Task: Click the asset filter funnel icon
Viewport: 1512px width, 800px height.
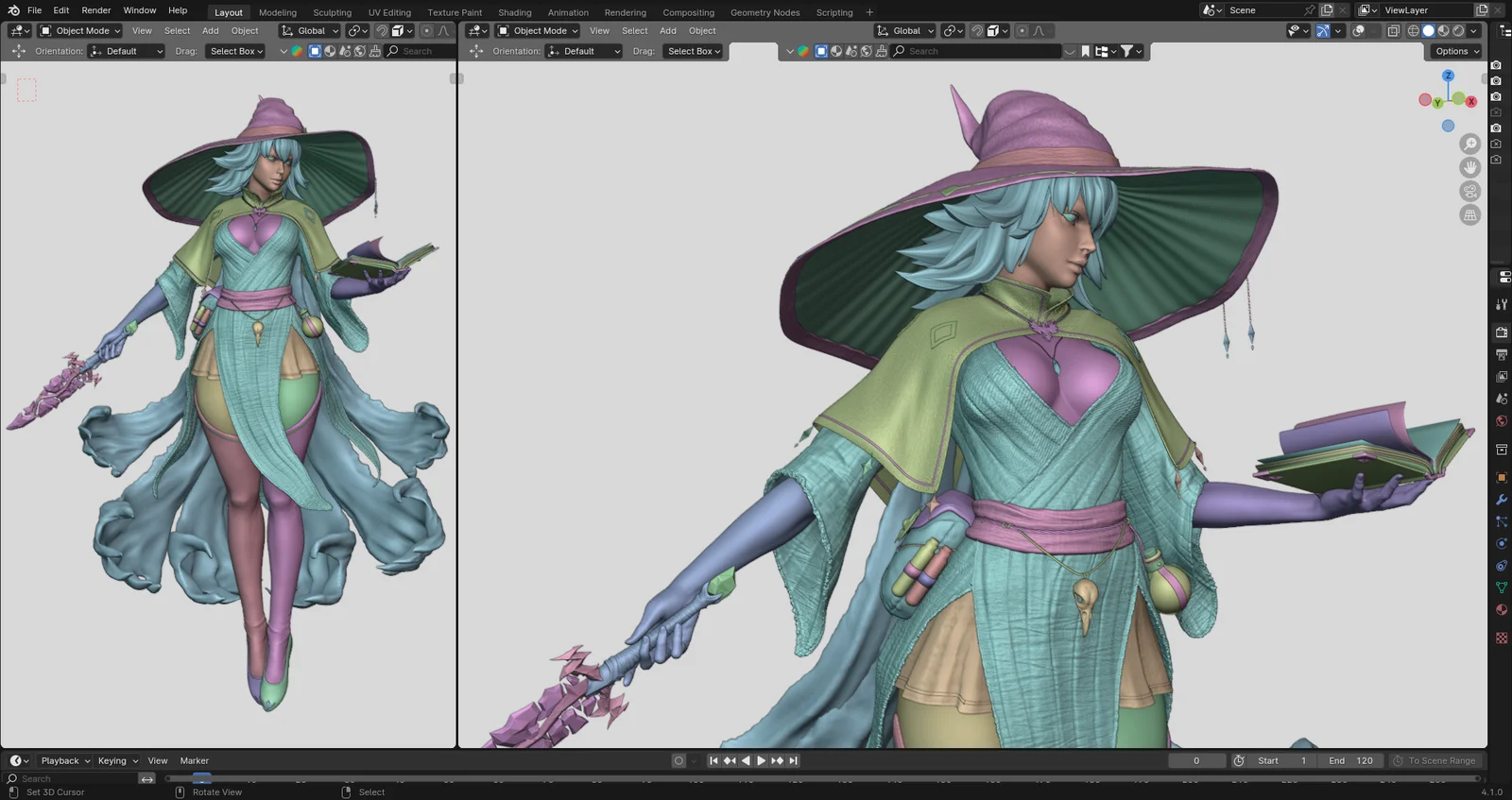Action: tap(1127, 51)
